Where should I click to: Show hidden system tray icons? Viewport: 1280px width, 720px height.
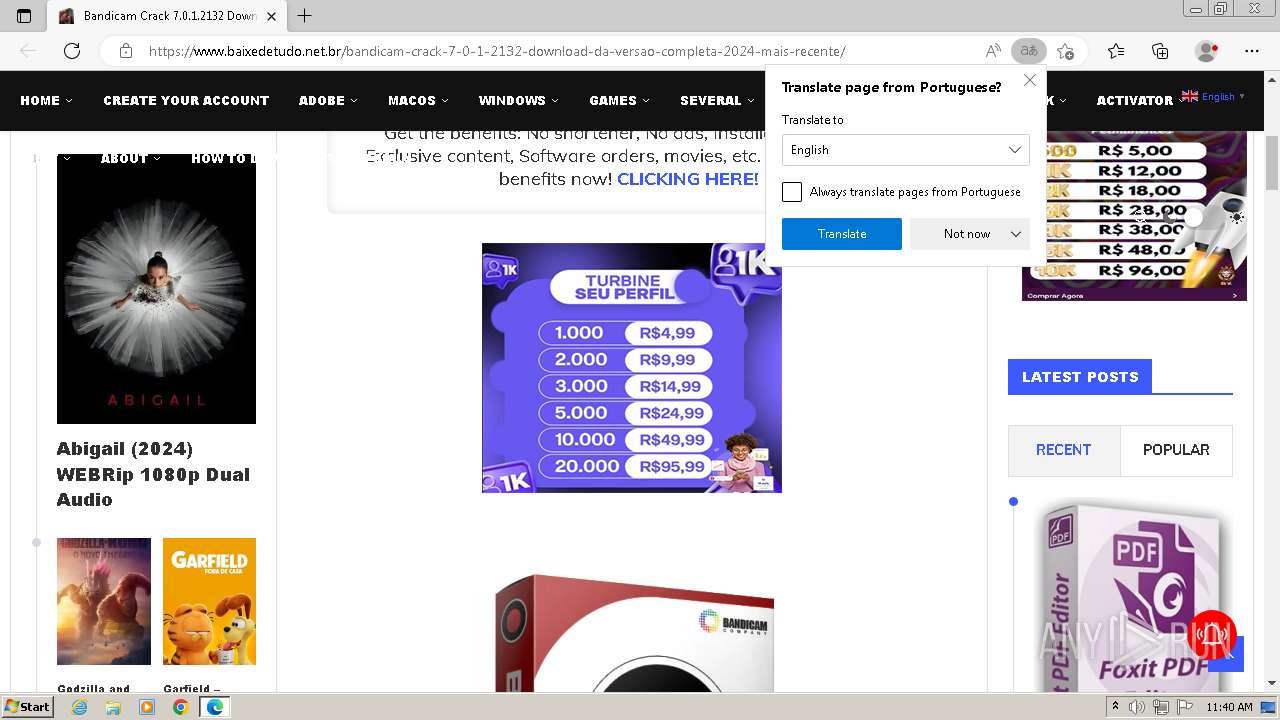click(1116, 707)
